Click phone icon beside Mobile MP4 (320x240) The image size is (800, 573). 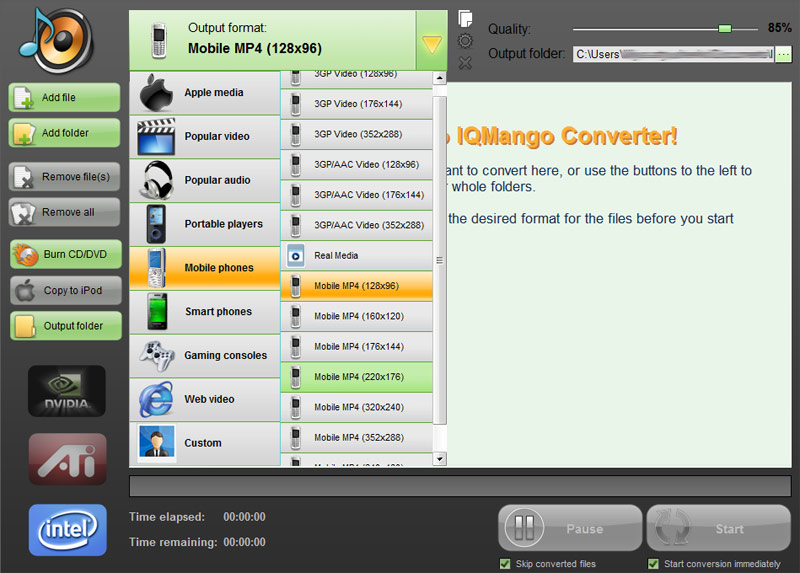(295, 408)
